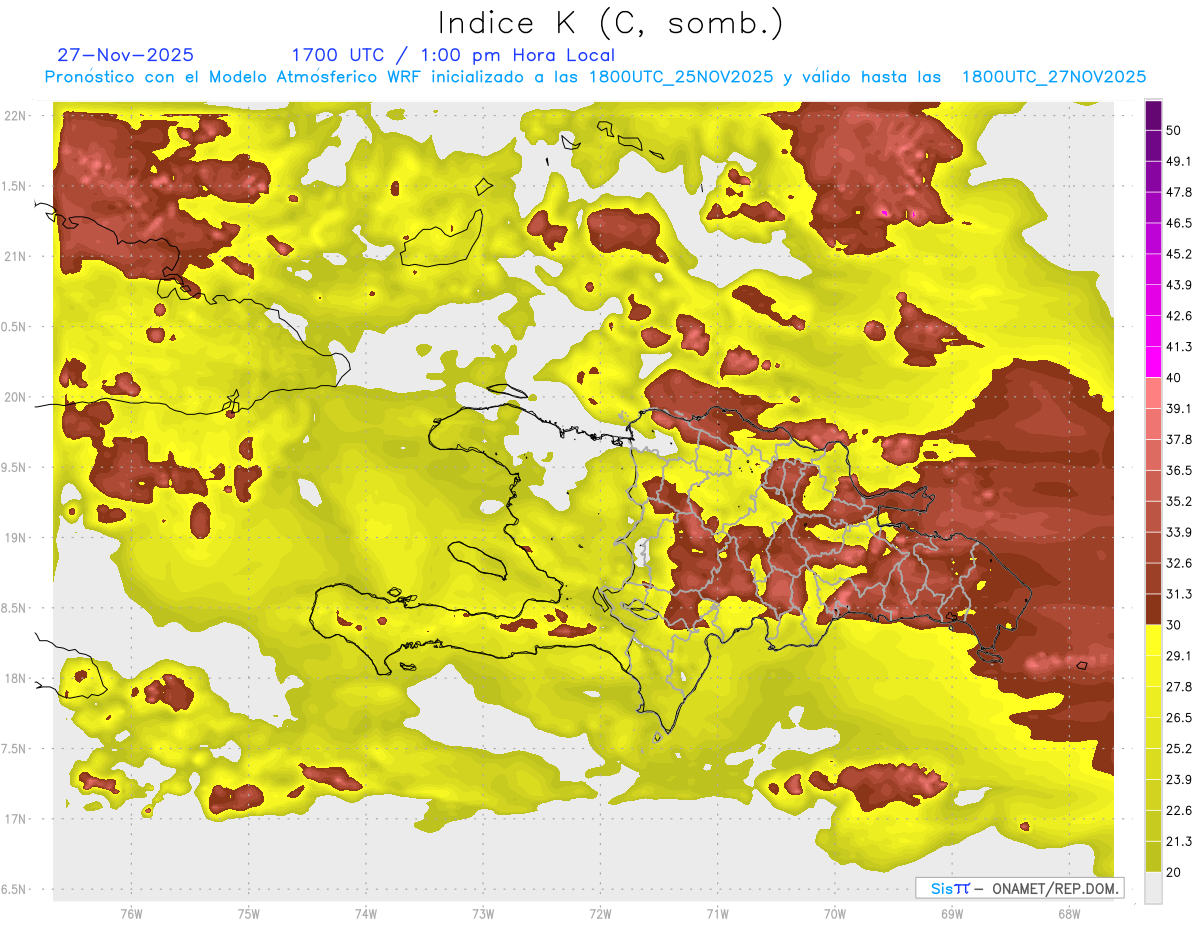Screen dimensions: 1200x927
Task: Click the longitude axis label "76W"
Action: coord(131,914)
